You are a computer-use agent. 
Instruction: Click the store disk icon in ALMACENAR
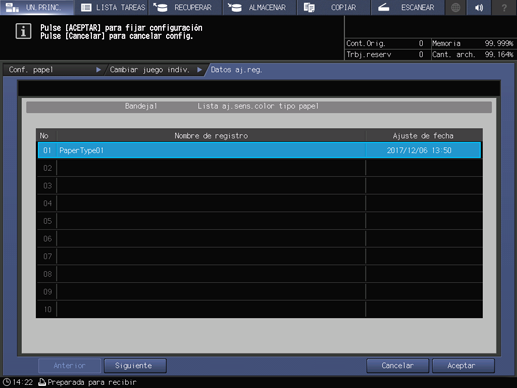tap(235, 7)
